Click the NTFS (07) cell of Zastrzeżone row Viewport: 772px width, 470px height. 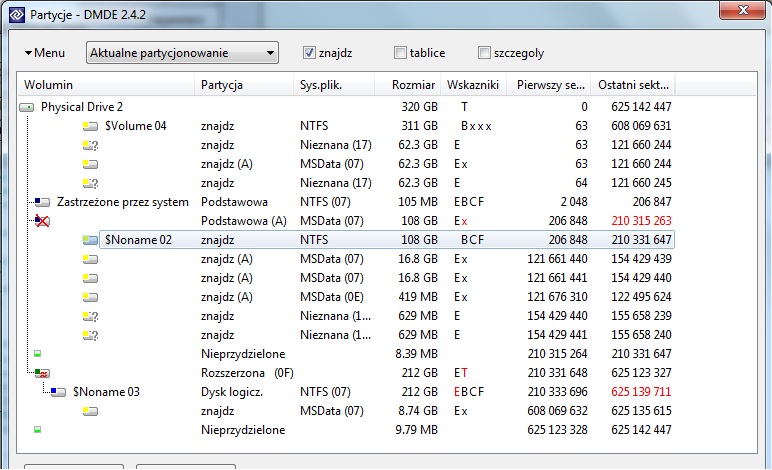pos(325,202)
